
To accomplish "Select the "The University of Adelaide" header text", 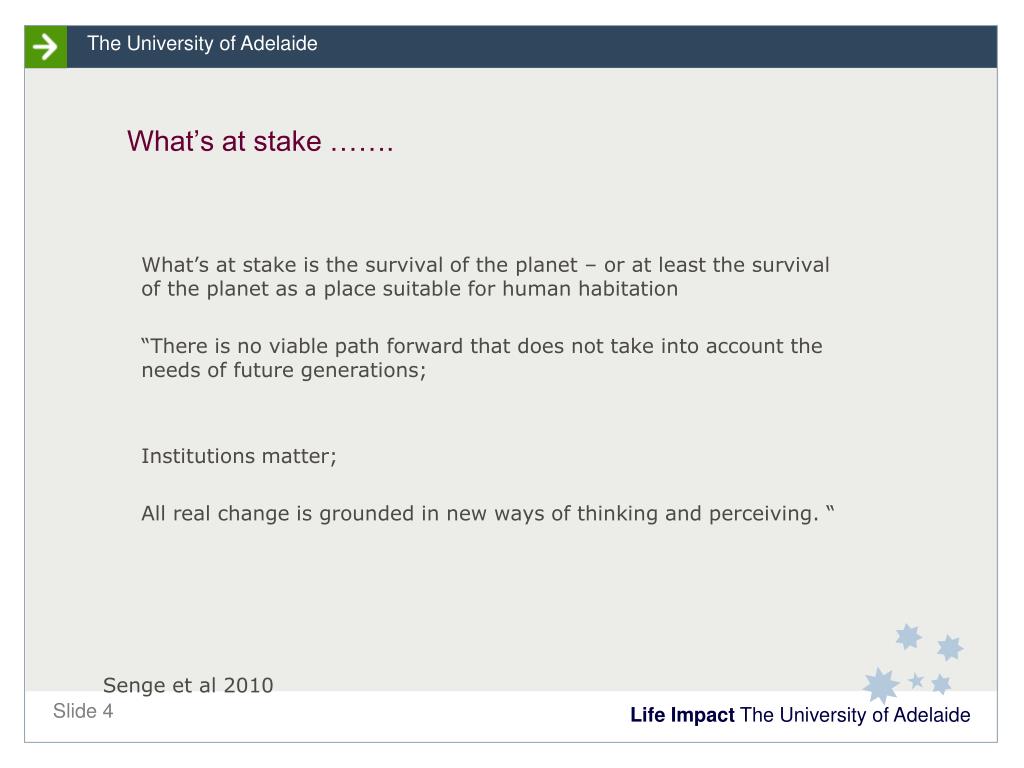I will click(202, 44).
